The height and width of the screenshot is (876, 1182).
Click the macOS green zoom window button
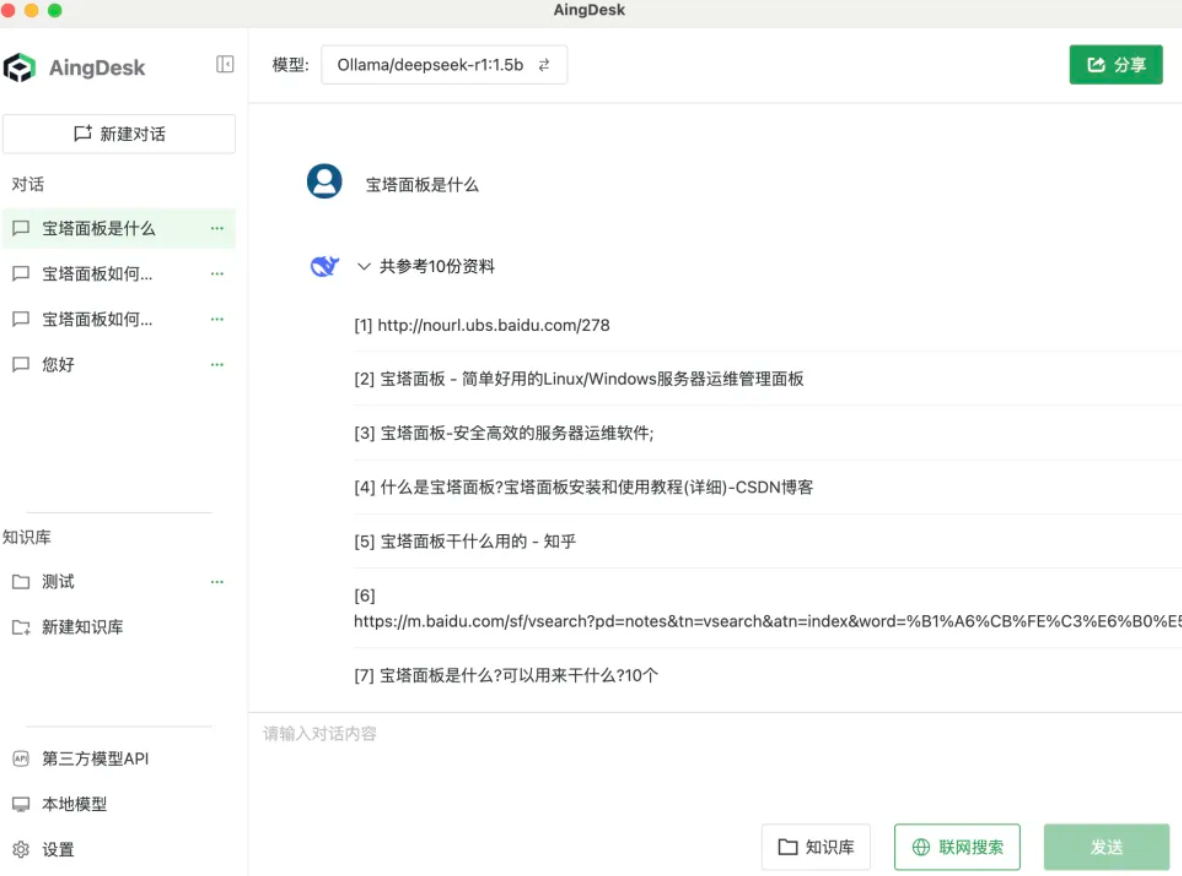click(54, 10)
